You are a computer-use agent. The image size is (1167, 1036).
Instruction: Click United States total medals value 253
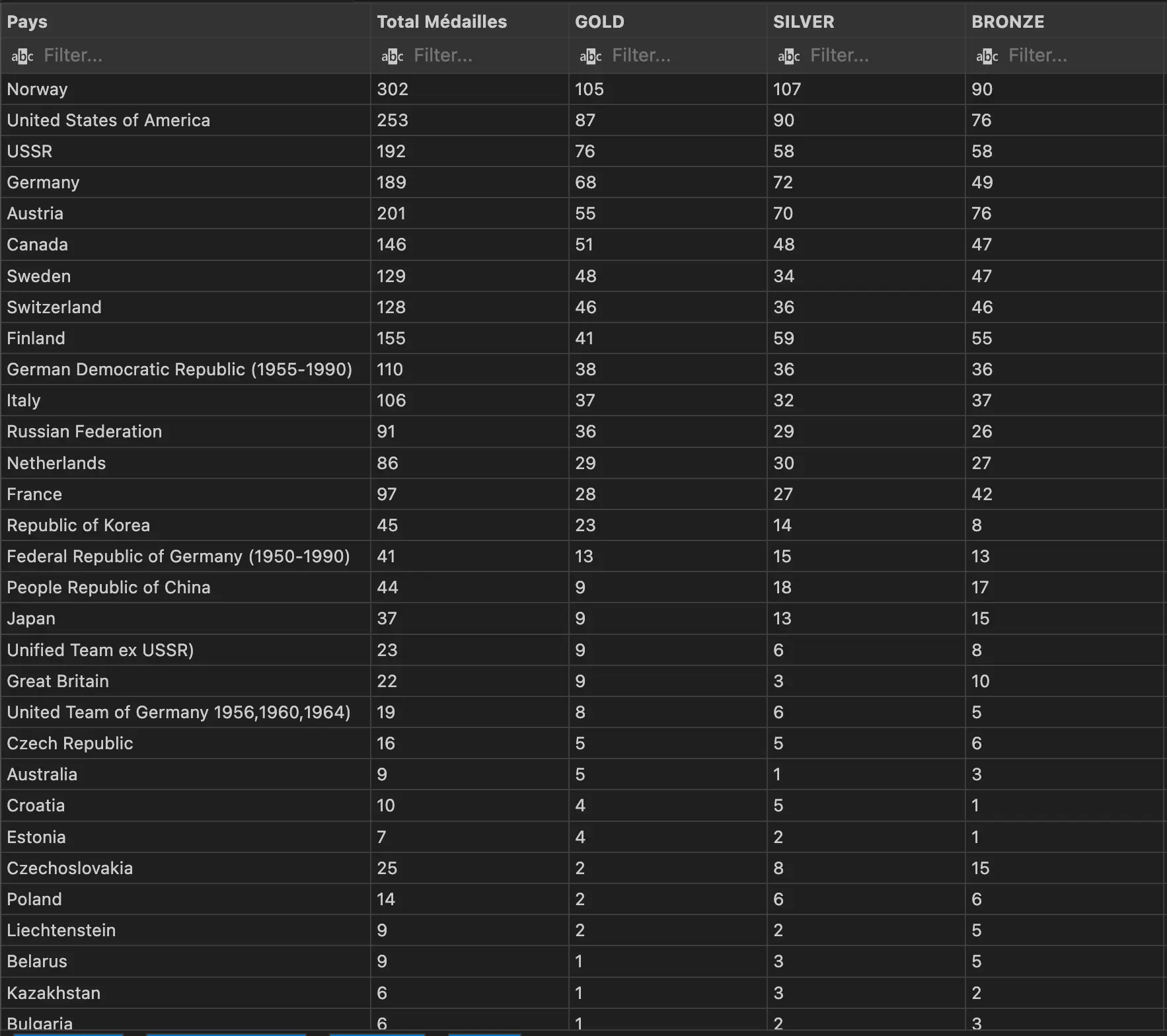coord(393,120)
